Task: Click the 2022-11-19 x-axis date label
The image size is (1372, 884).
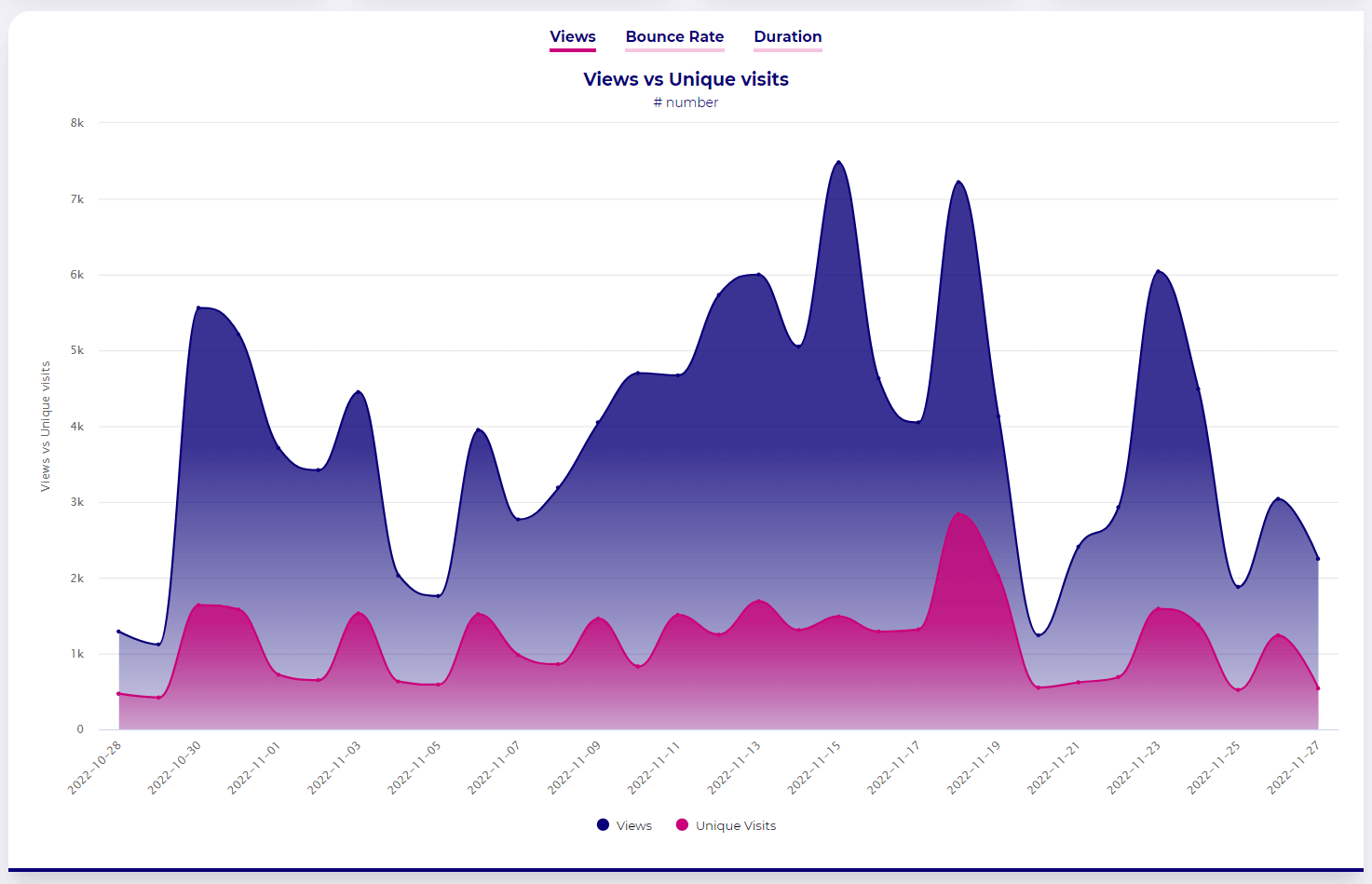Action: click(974, 768)
